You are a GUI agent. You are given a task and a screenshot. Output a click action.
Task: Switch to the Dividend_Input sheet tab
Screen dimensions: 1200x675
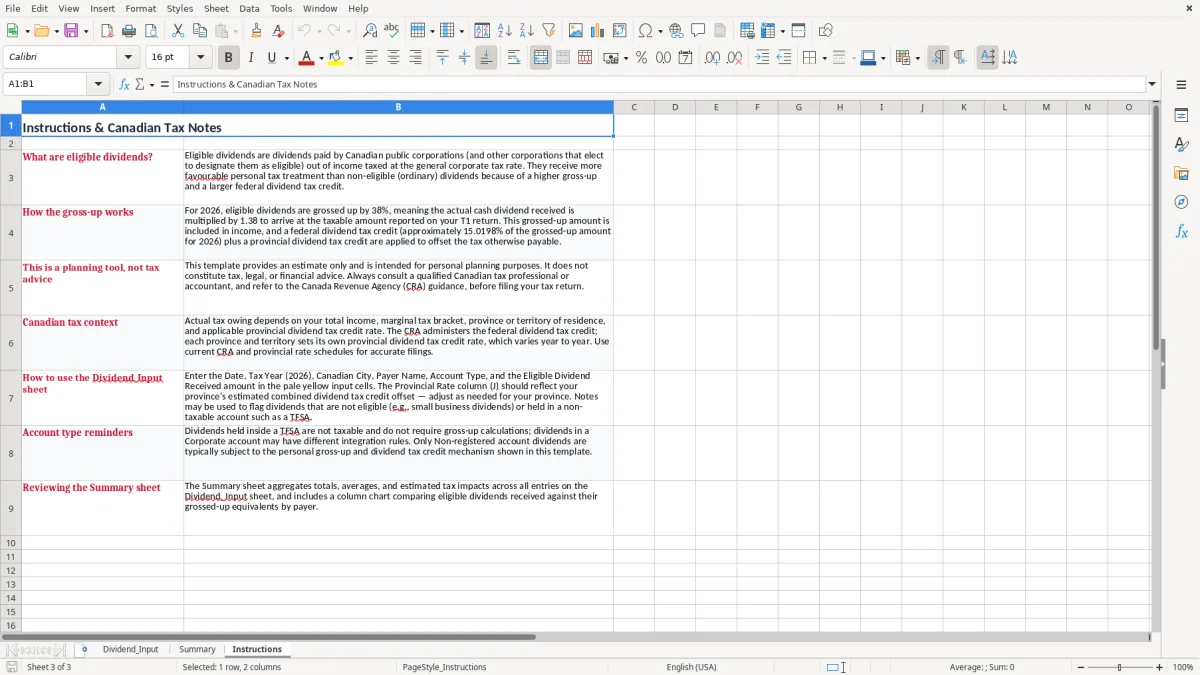[130, 649]
